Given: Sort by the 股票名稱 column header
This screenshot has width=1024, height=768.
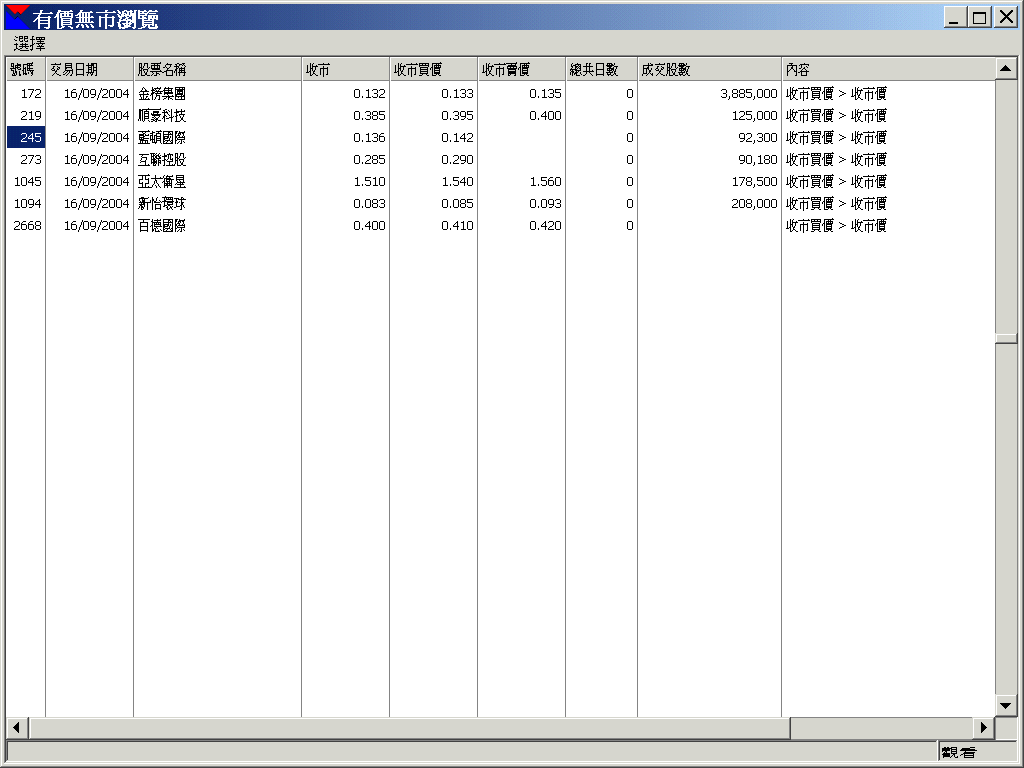Looking at the screenshot, I should [217, 69].
